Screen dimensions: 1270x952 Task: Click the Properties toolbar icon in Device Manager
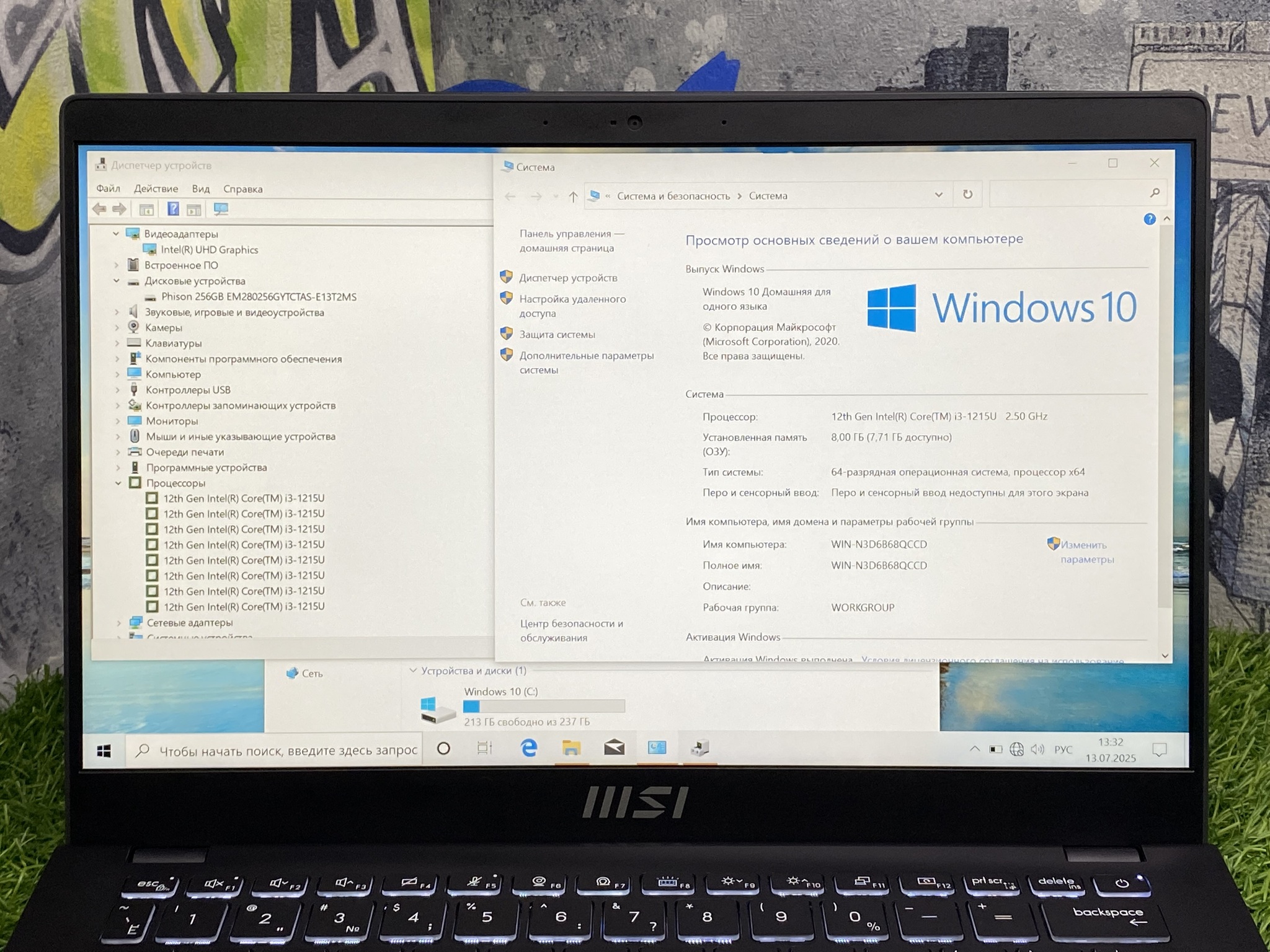[x=146, y=209]
